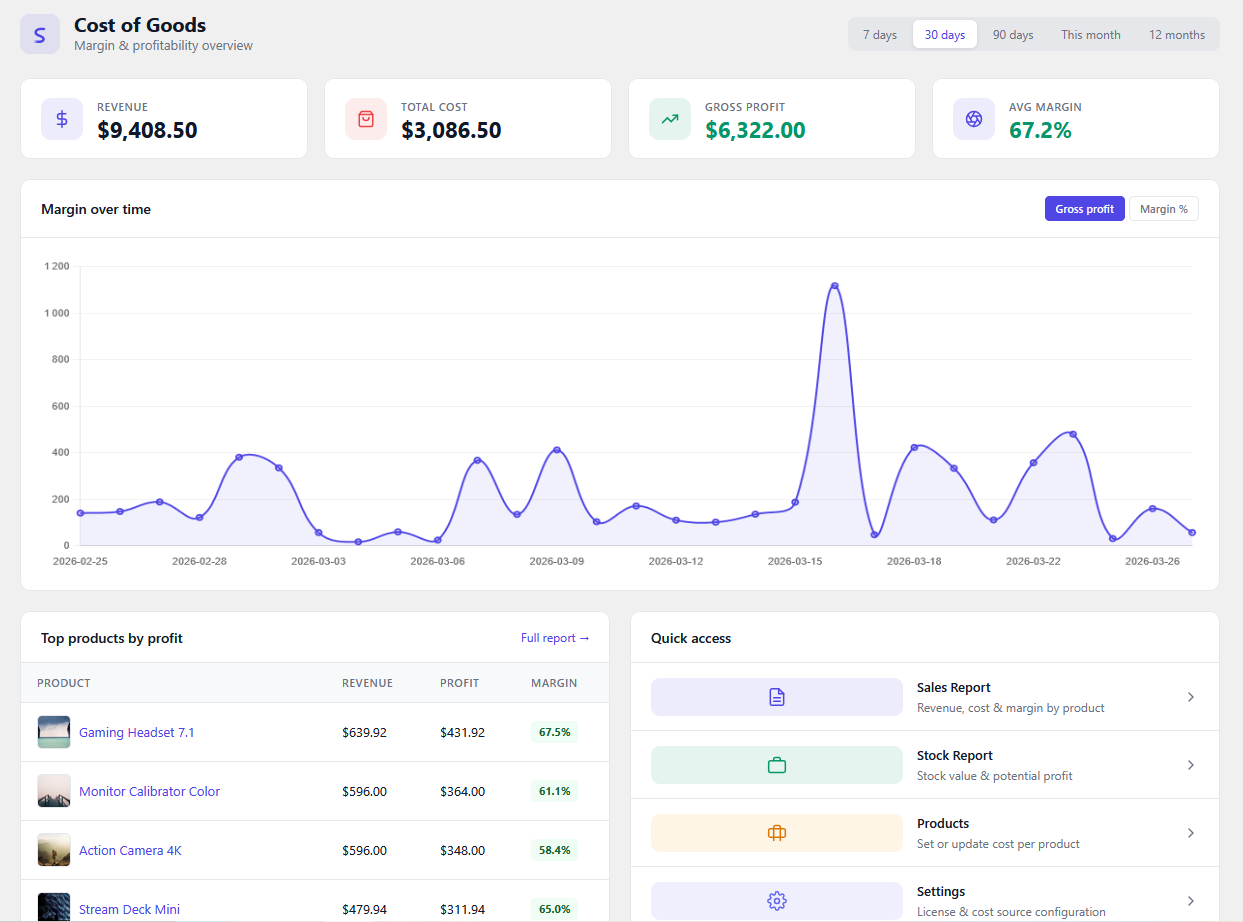Screen dimensions: 1243x922
Task: Open the Settings gear icon
Action: [776, 900]
